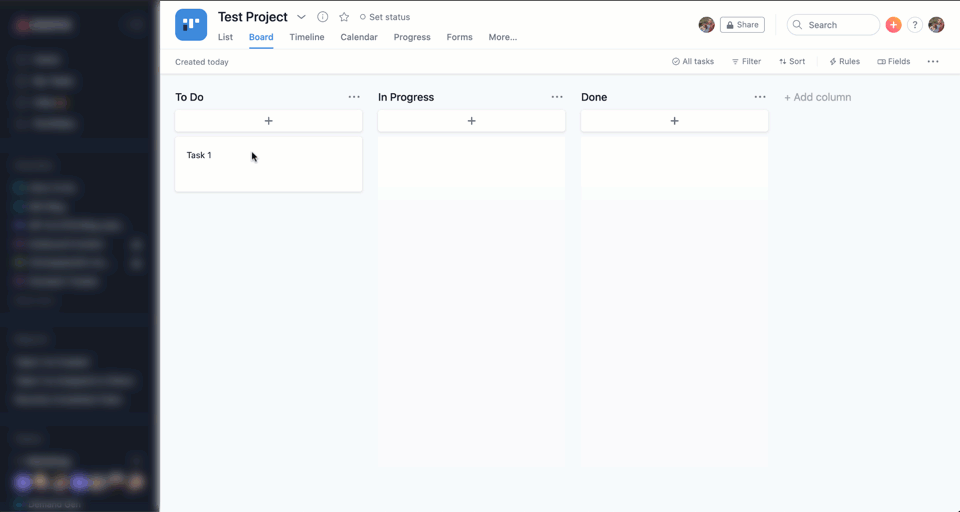This screenshot has width=960, height=512.
Task: Open the profile avatar at top right
Action: 936,25
